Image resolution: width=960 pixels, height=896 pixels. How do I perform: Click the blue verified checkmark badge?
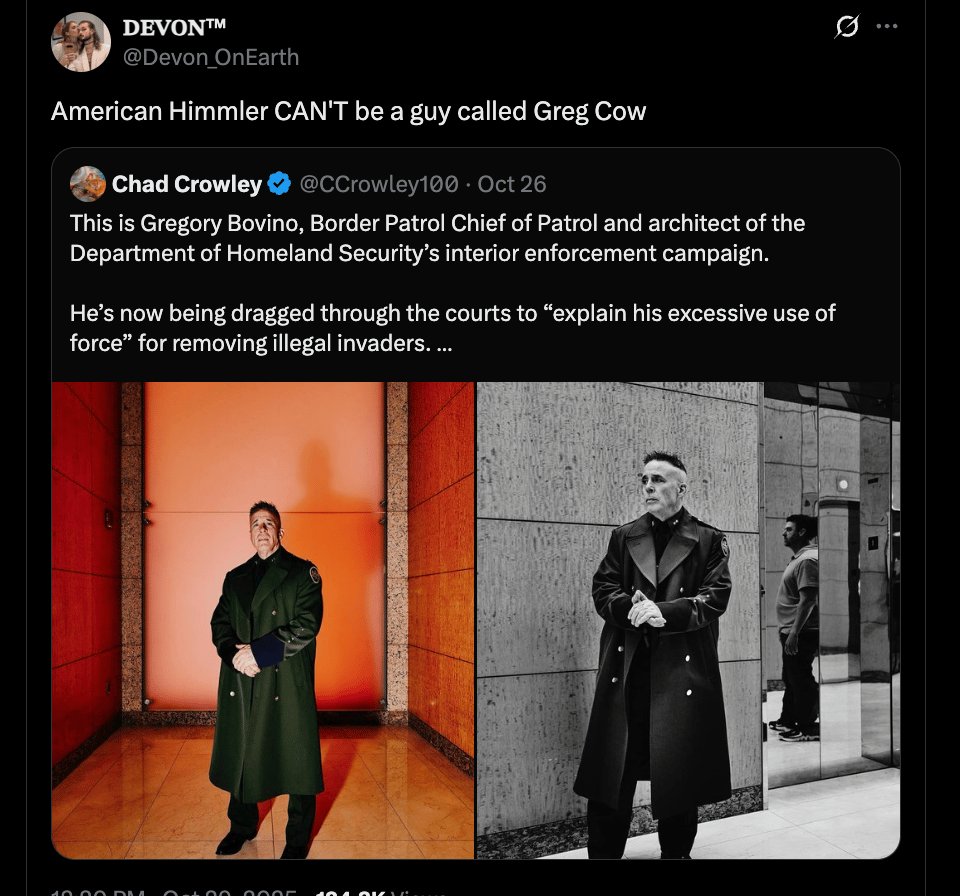tap(280, 184)
